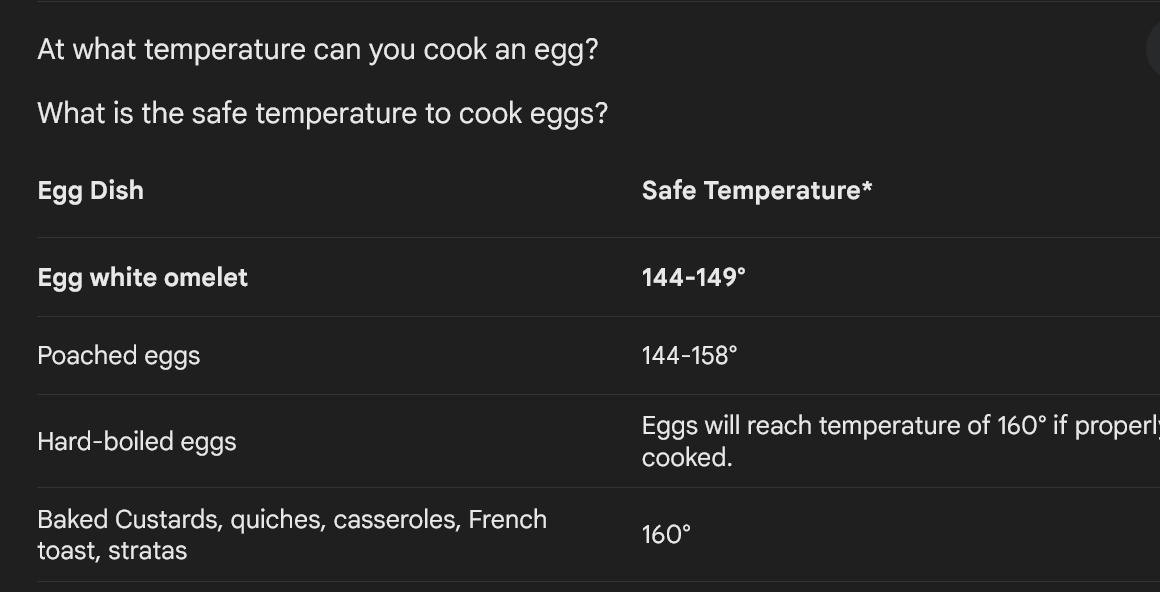
Task: Click the "Poached eggs" row label
Action: pyautogui.click(x=118, y=356)
